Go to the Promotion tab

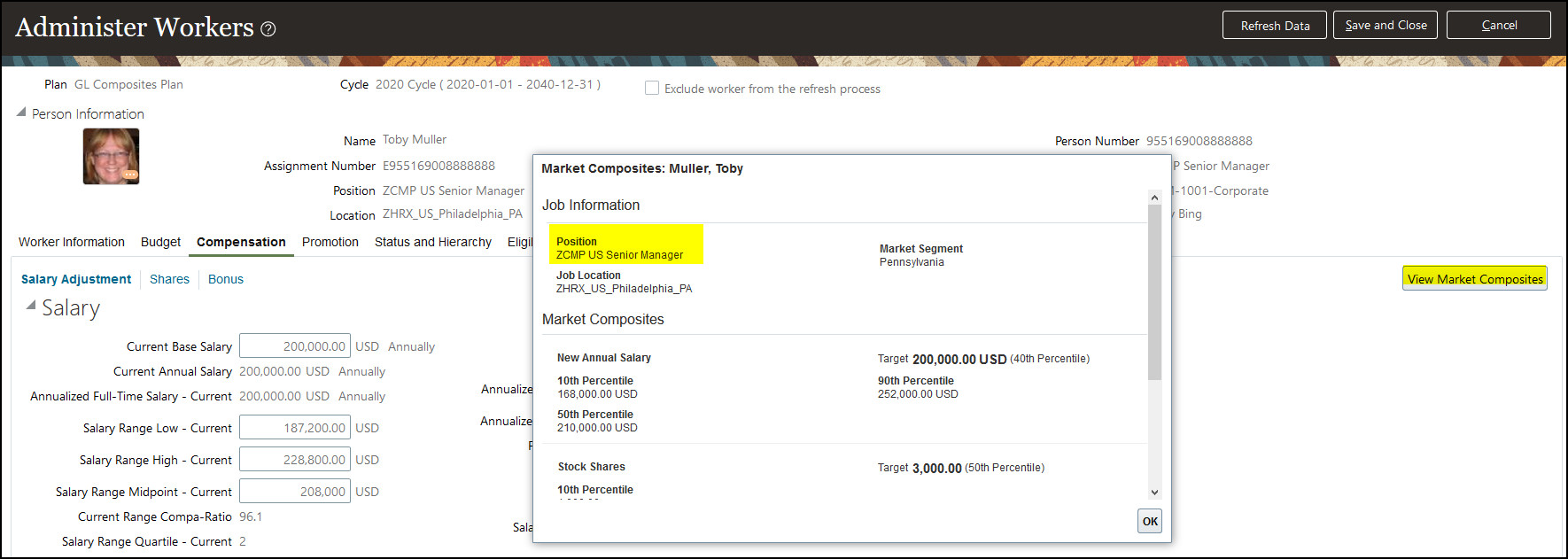point(330,242)
